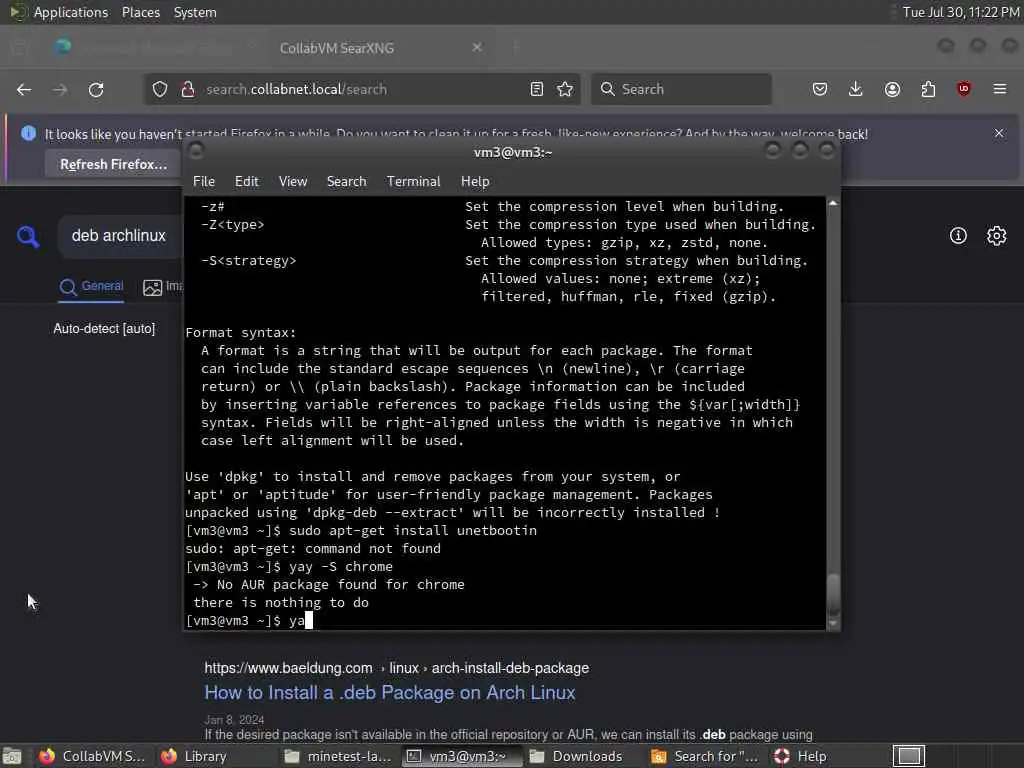Open terminal View menu
1024x768 pixels.
(293, 182)
